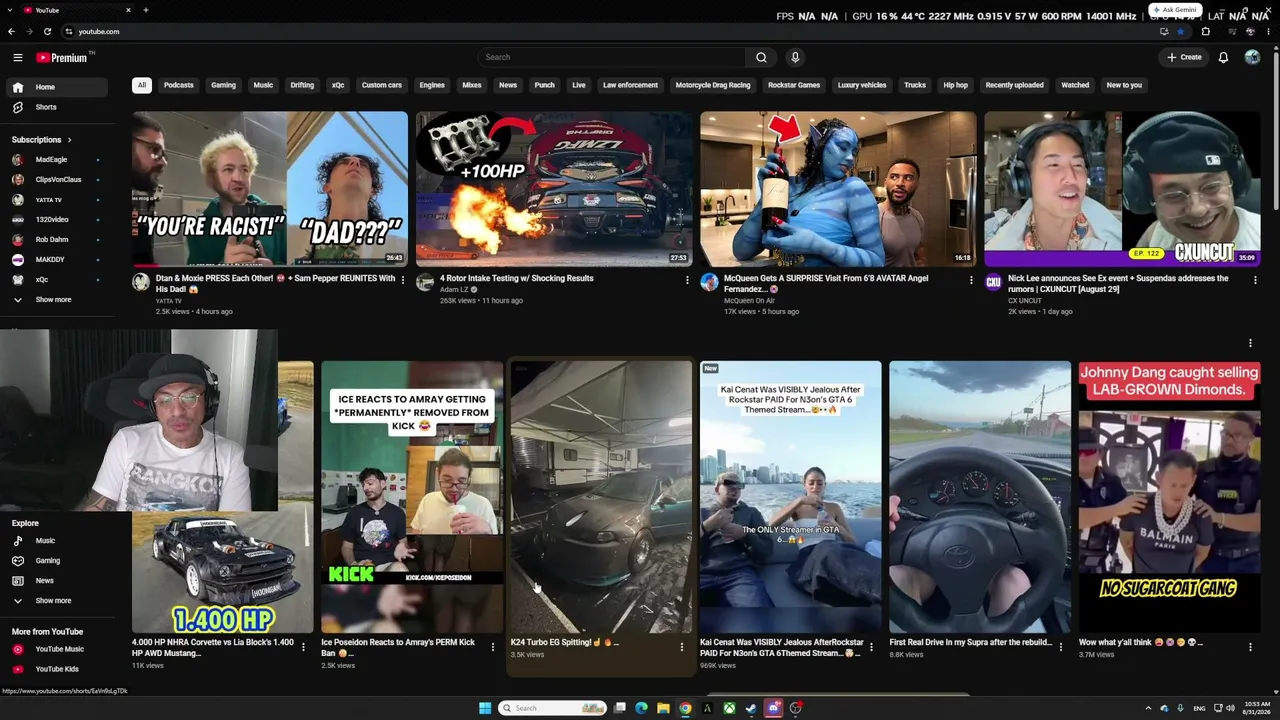Open the Kai Cenat GTA 6 short

tap(790, 497)
